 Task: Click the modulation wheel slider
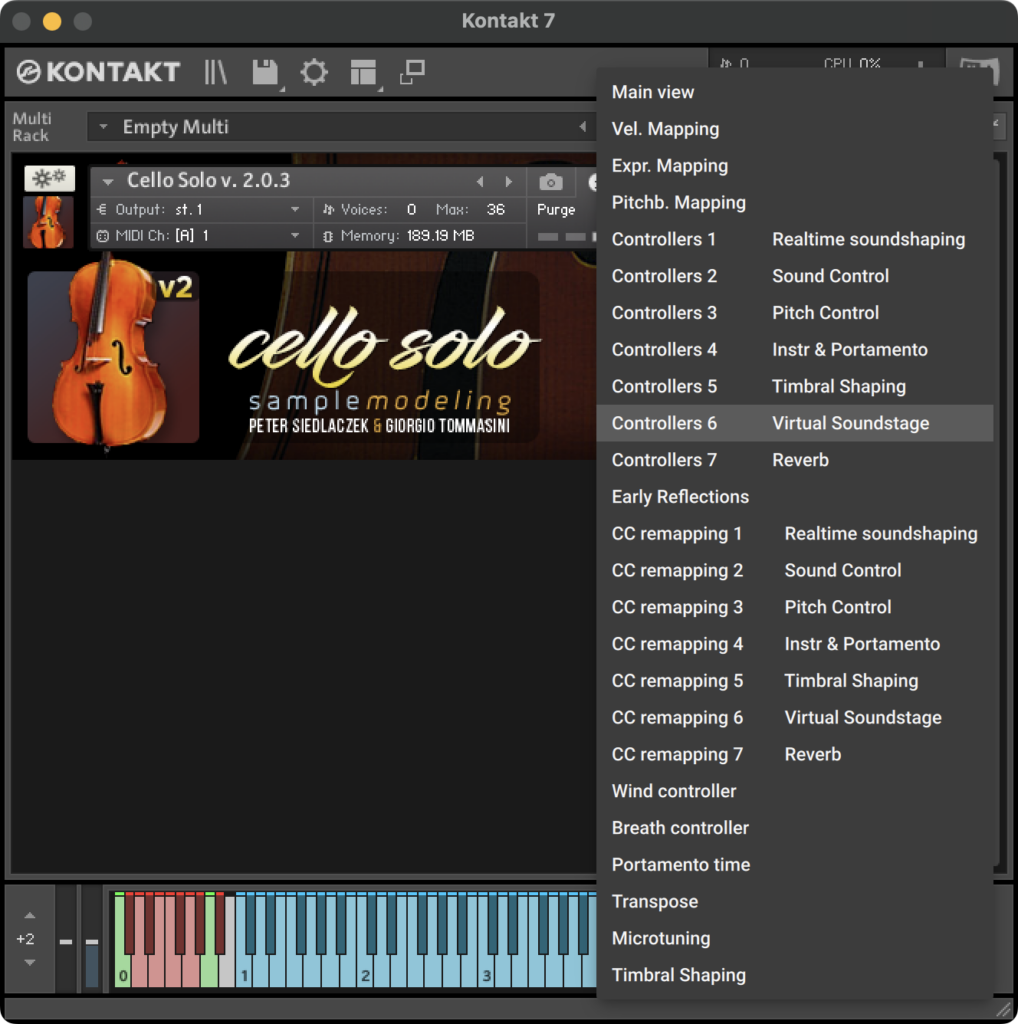[92, 940]
